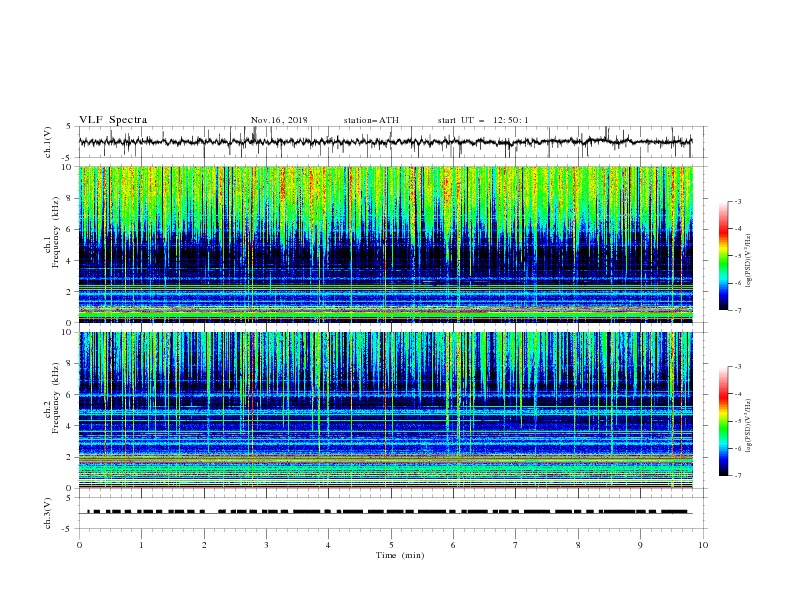Click inside the ch.2 spectrogram panel
The image size is (792, 612).
click(x=385, y=410)
